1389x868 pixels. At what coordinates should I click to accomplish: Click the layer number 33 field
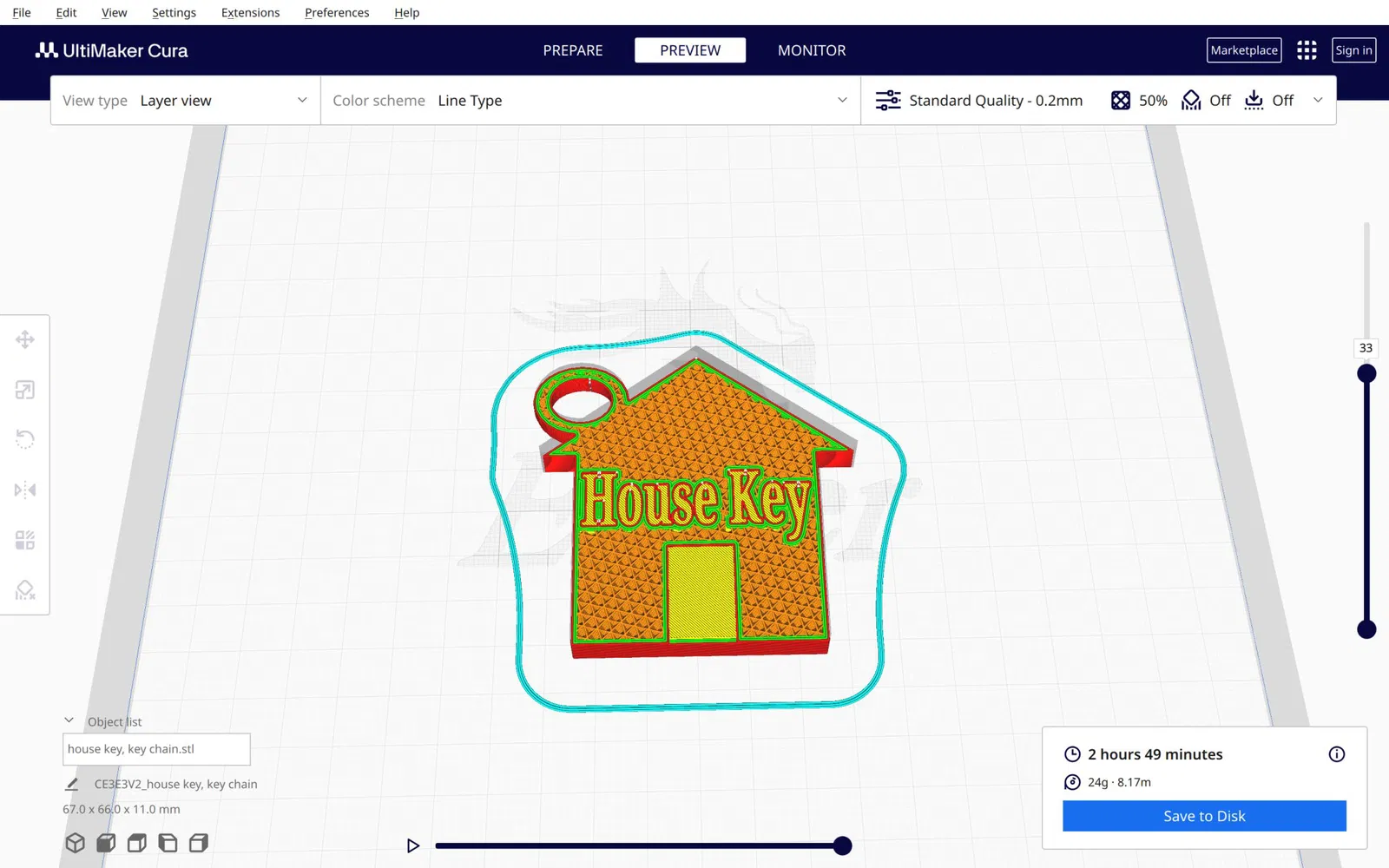(1366, 348)
